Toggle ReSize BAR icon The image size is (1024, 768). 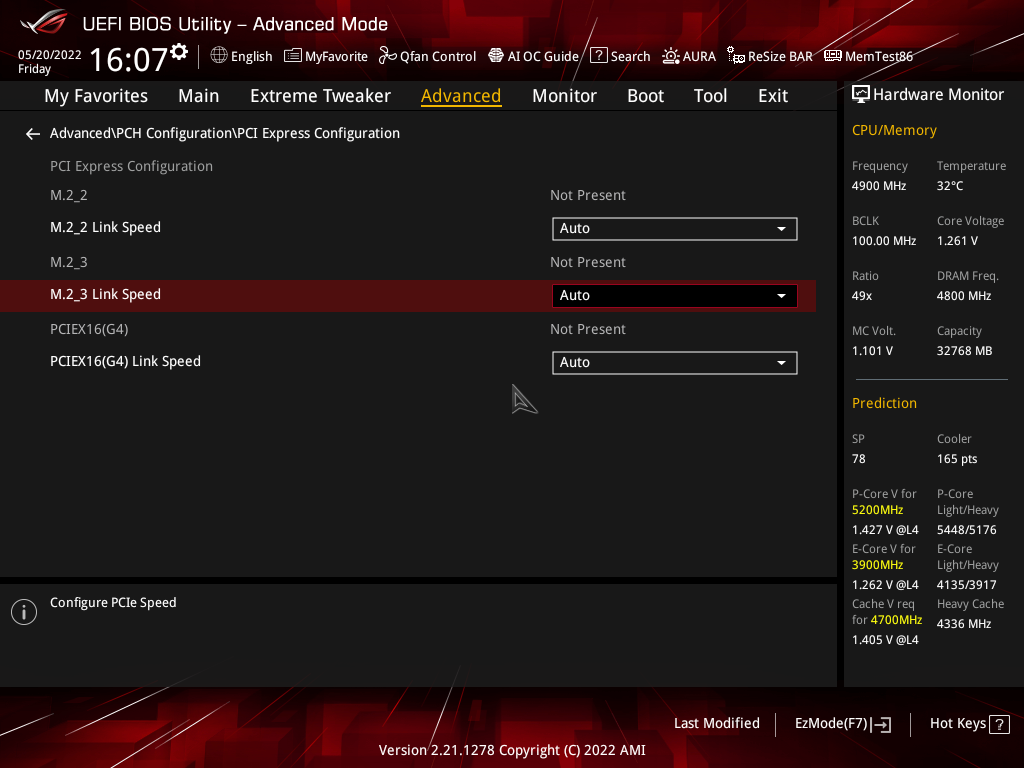736,56
